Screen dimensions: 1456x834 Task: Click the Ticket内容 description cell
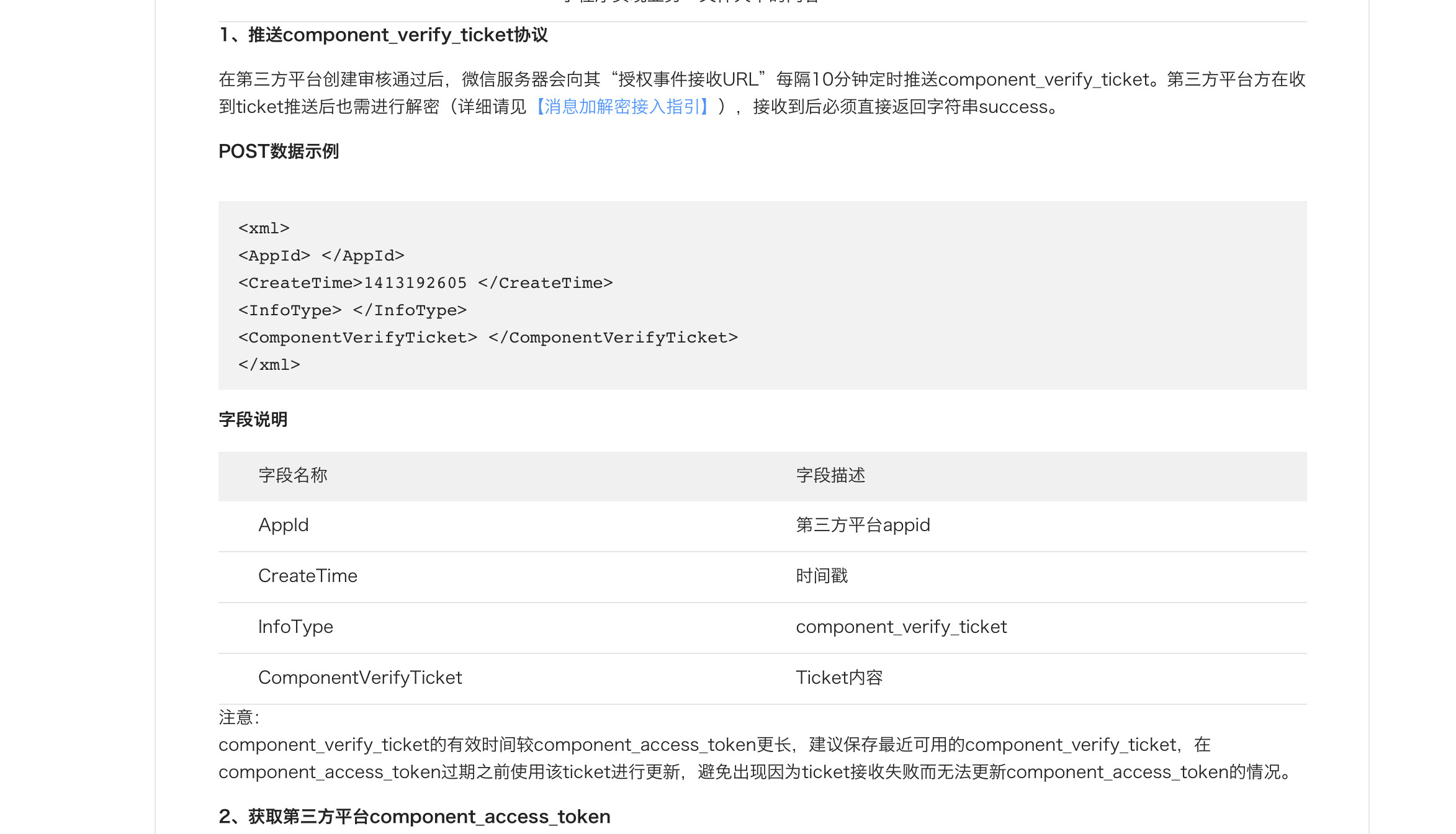(839, 678)
